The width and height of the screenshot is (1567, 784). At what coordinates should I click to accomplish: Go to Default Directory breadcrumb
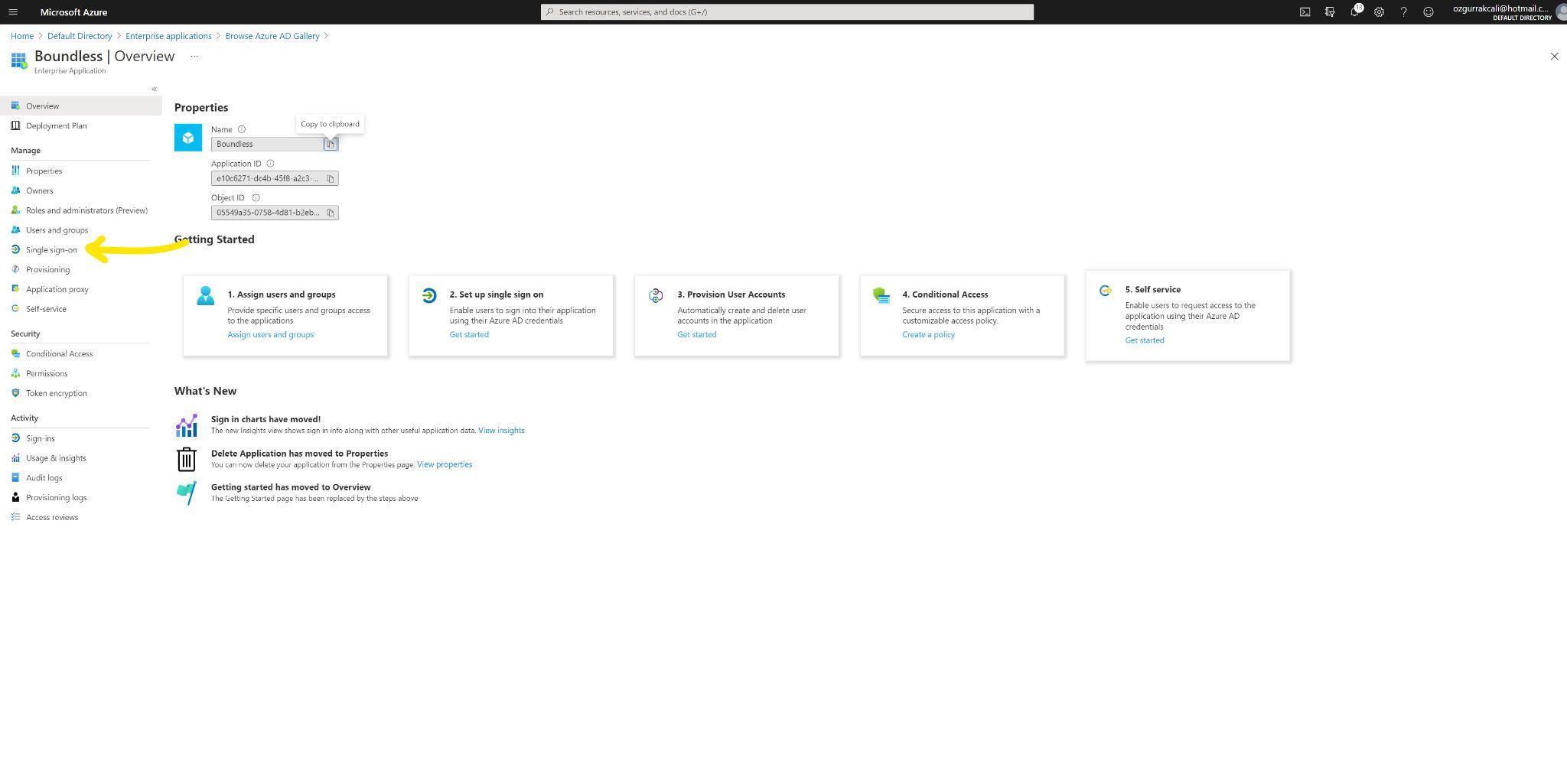80,36
